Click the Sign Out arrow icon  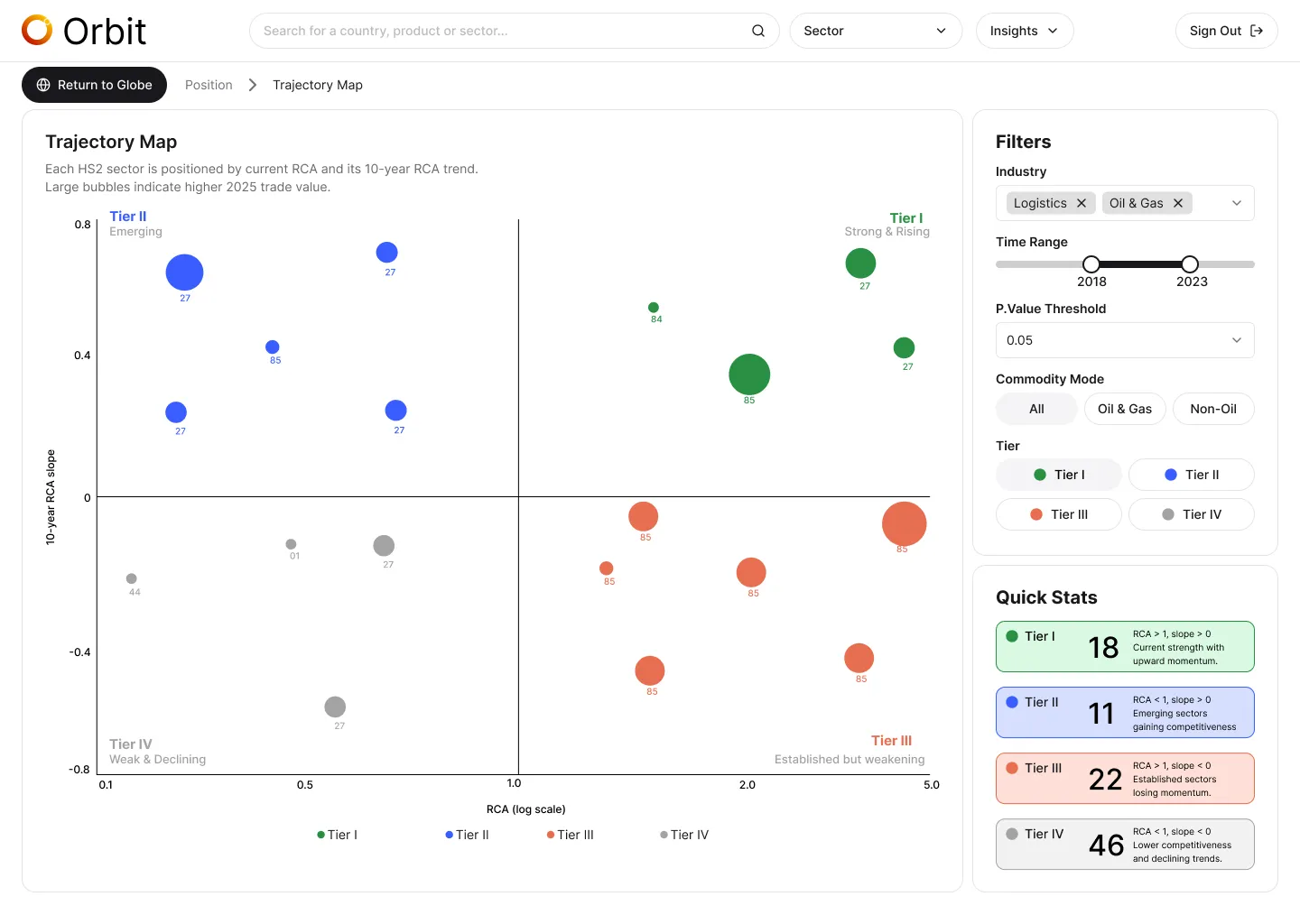point(1257,31)
